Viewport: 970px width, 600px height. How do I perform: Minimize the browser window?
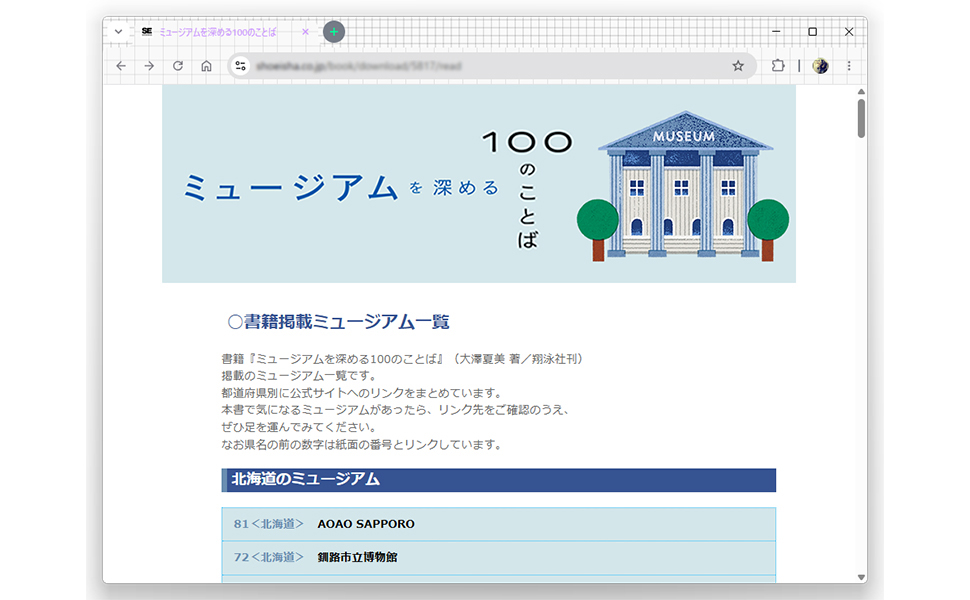pyautogui.click(x=776, y=32)
